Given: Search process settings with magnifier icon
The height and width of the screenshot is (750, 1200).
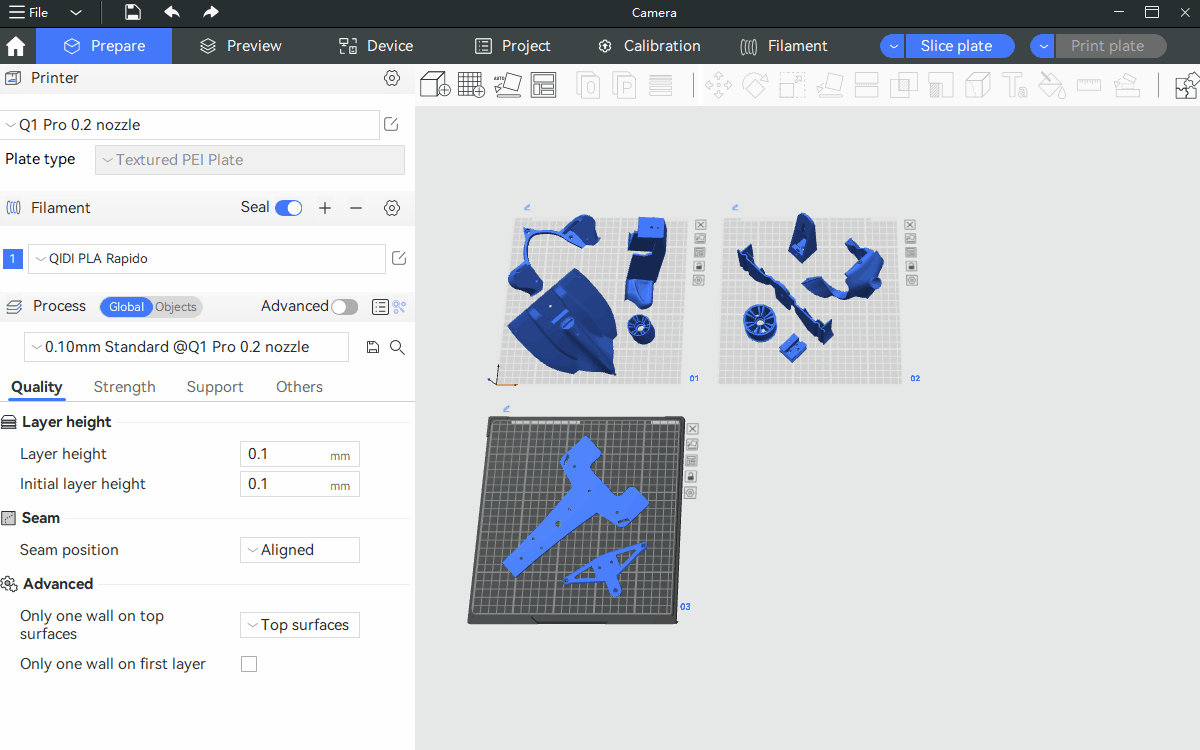Looking at the screenshot, I should [397, 347].
